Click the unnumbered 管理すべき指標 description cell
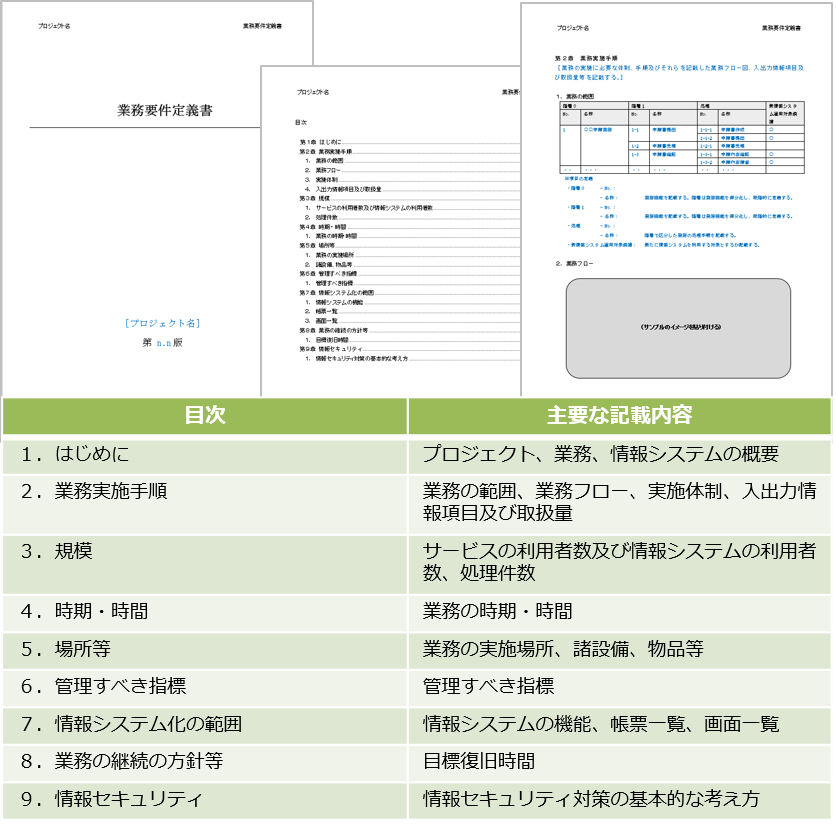 click(620, 687)
